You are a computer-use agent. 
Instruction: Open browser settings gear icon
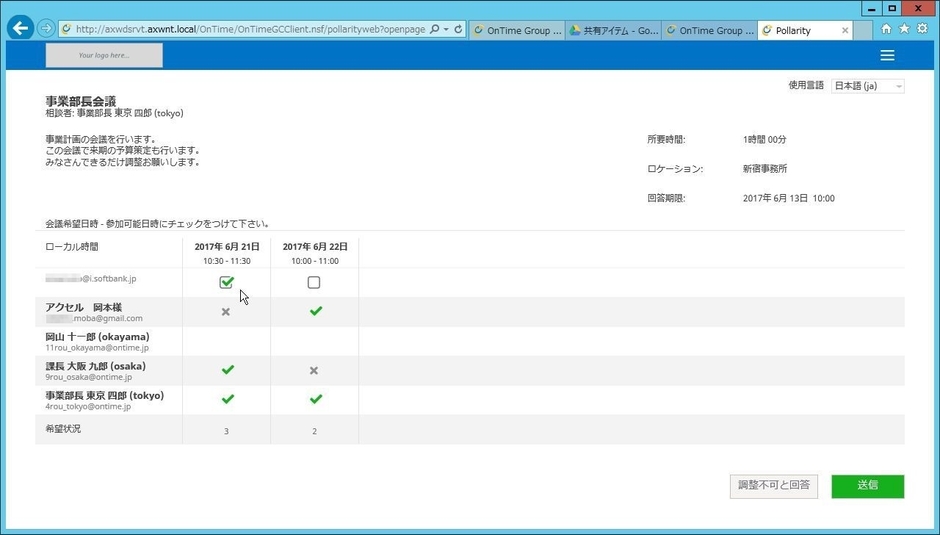tap(922, 29)
